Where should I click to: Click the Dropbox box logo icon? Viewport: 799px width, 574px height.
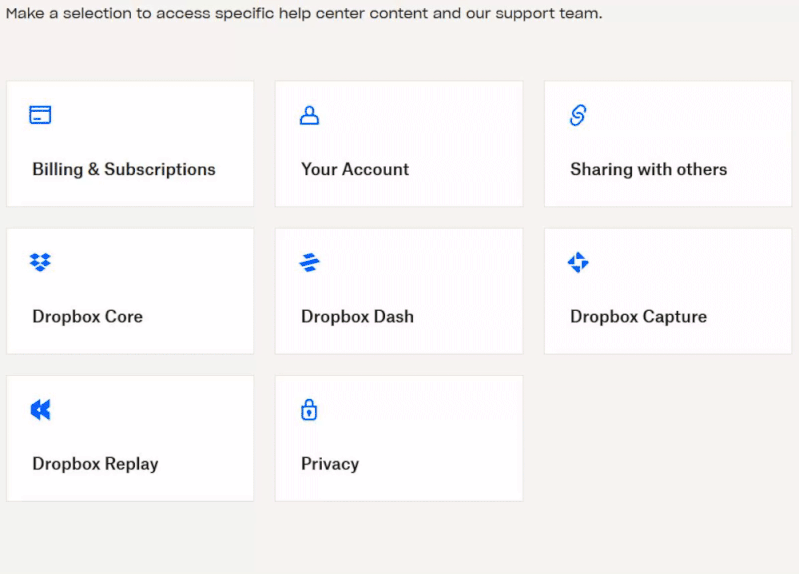tap(40, 262)
